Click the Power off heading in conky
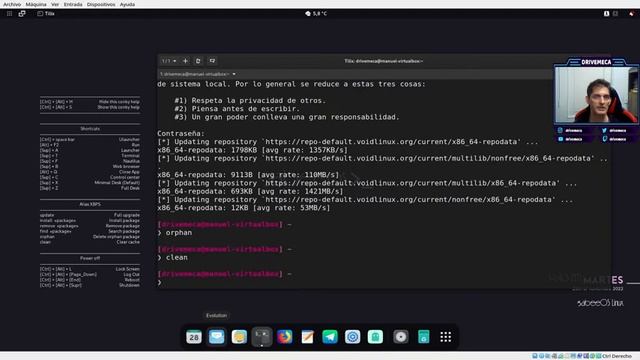Screen dimensions: 640x360 [90, 258]
